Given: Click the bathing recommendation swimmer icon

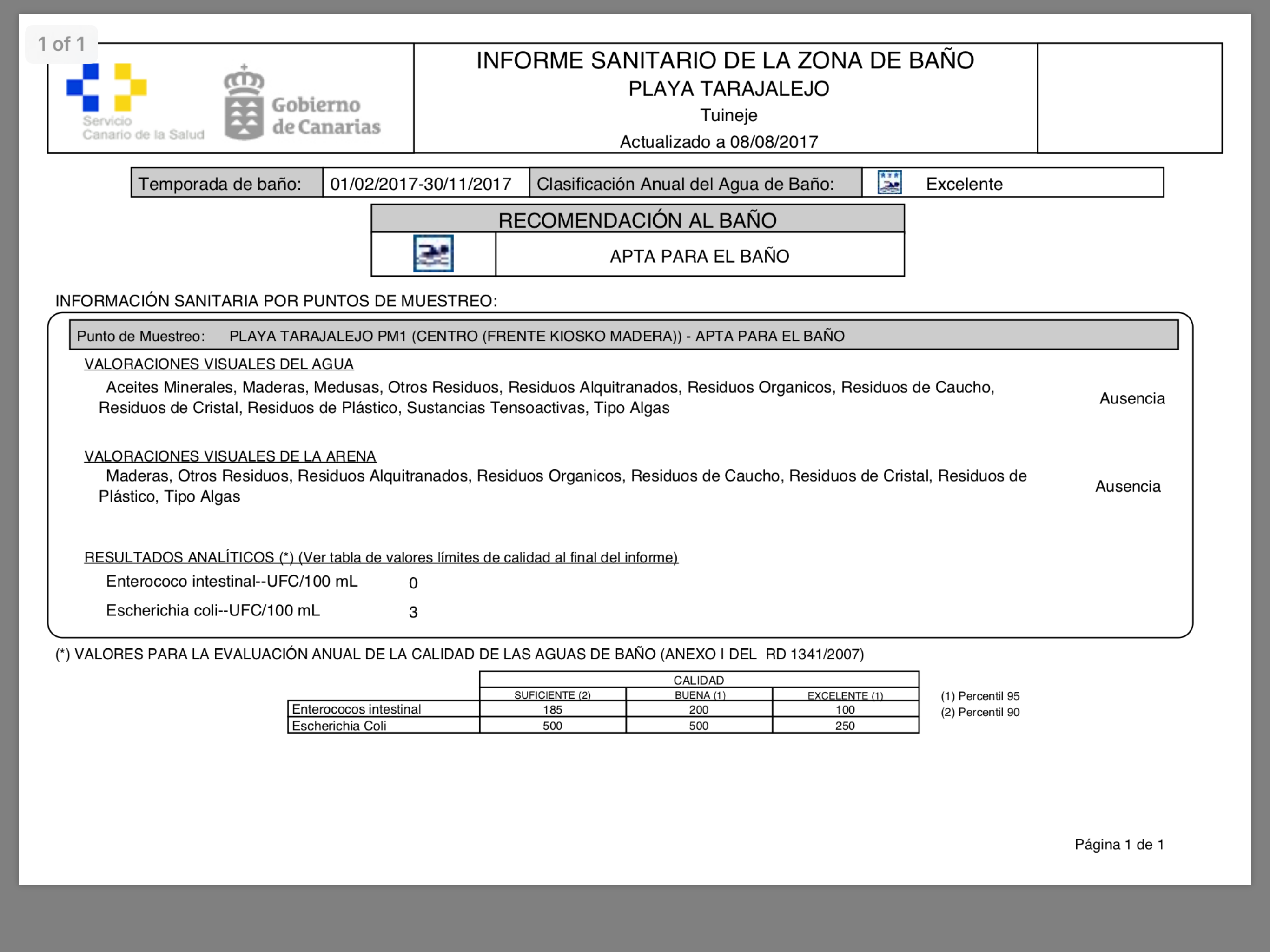Looking at the screenshot, I should pos(433,253).
